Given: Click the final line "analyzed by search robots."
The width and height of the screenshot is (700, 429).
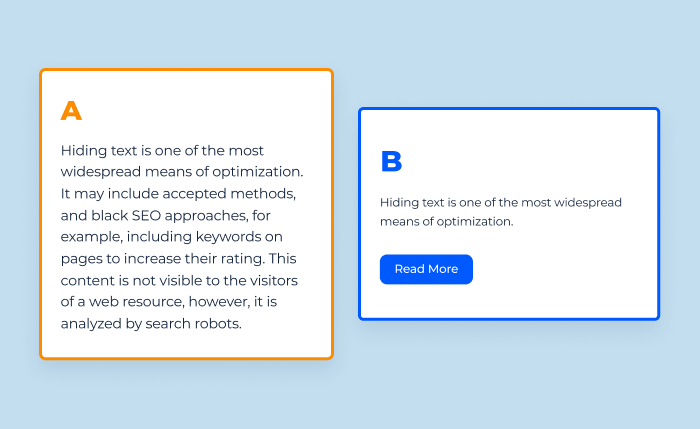Looking at the screenshot, I should 151,324.
